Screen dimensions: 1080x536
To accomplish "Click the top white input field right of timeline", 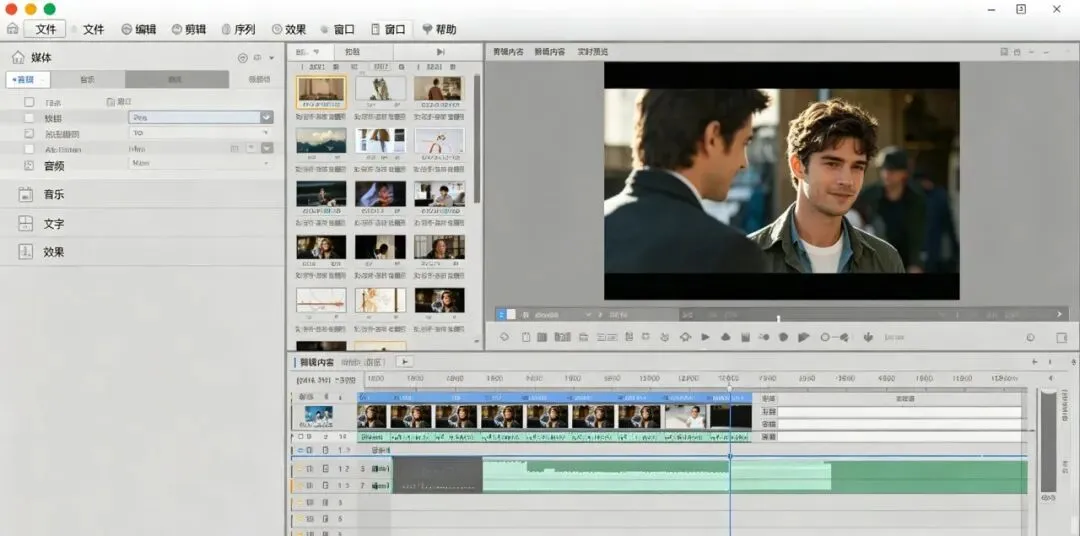I will [x=899, y=411].
